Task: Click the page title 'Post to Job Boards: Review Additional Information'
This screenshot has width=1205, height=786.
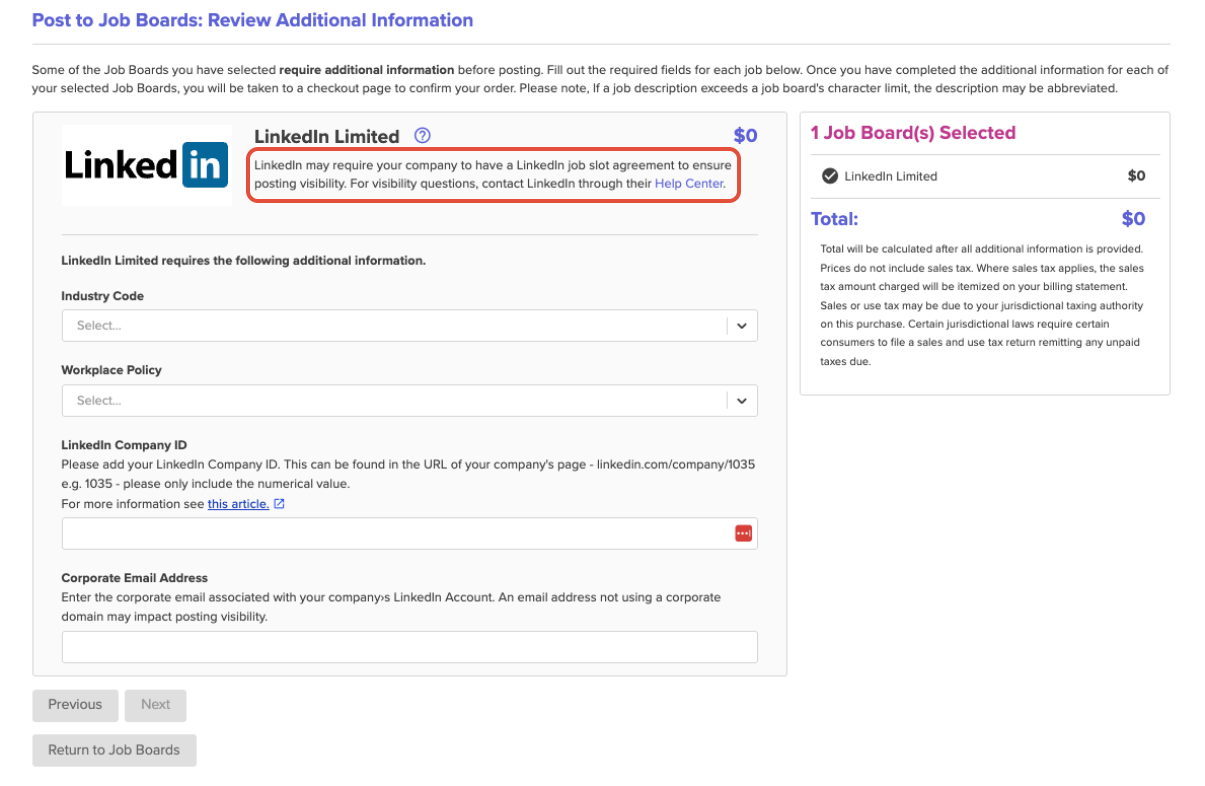Action: tap(253, 20)
